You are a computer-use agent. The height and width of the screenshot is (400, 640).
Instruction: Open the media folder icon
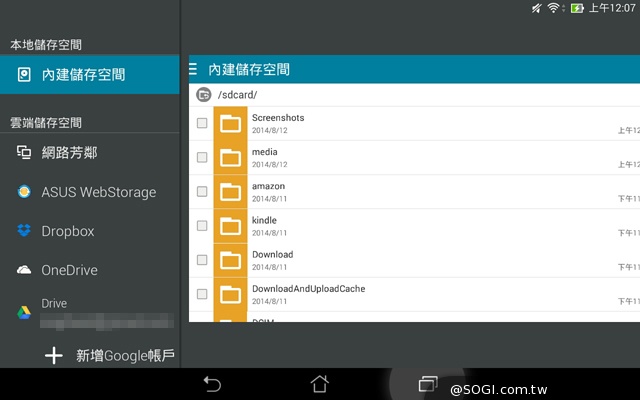coord(230,158)
